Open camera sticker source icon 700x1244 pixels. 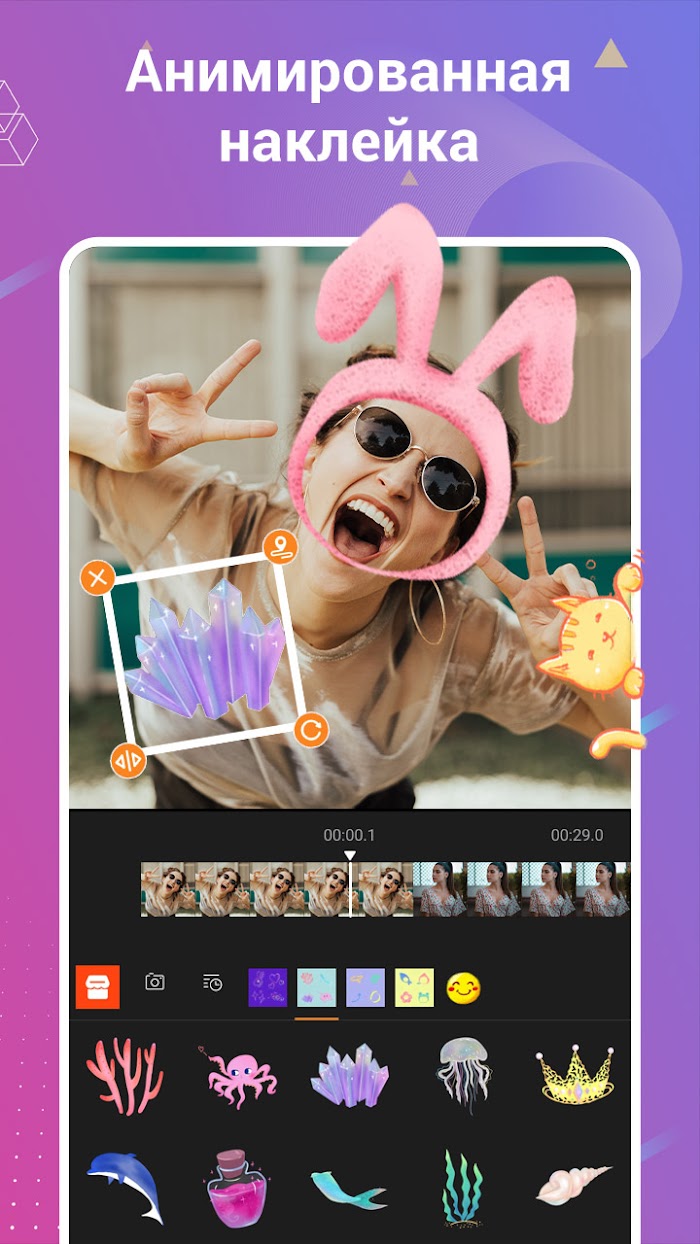155,982
